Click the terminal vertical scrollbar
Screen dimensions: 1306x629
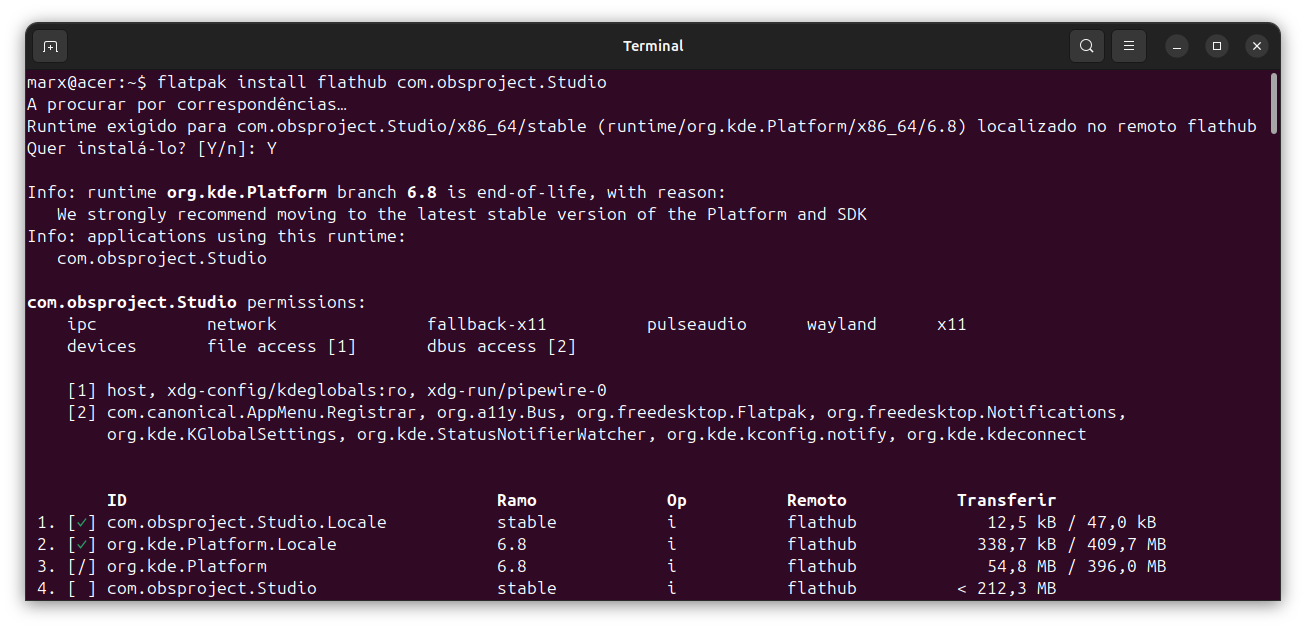point(1273,103)
